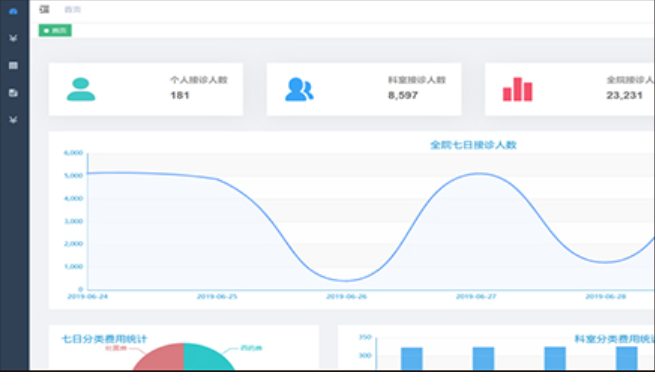This screenshot has height=372, width=655.
Task: Open the table grid icon in sidebar
Action: tap(13, 66)
